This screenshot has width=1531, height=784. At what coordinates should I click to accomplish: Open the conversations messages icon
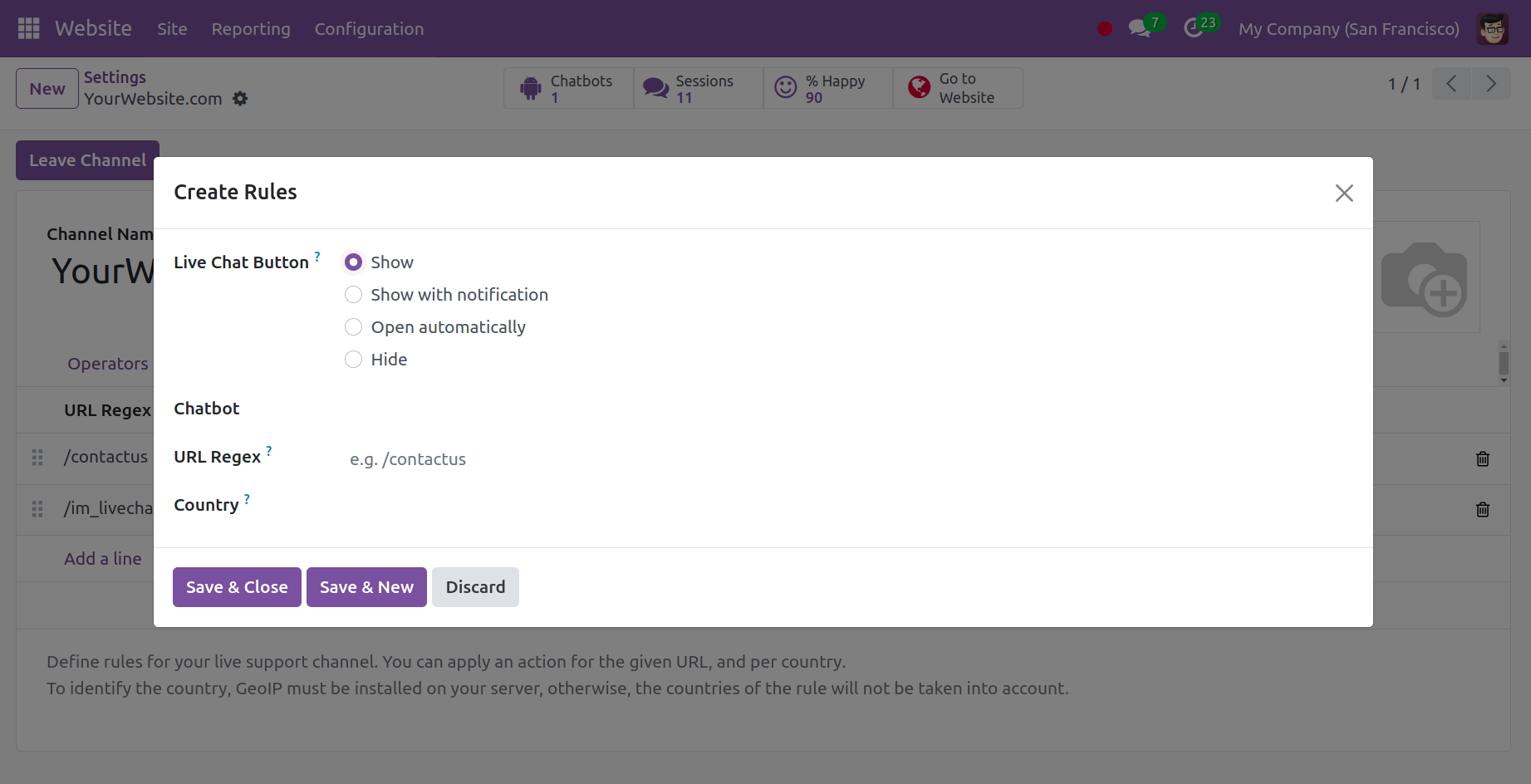(1140, 28)
